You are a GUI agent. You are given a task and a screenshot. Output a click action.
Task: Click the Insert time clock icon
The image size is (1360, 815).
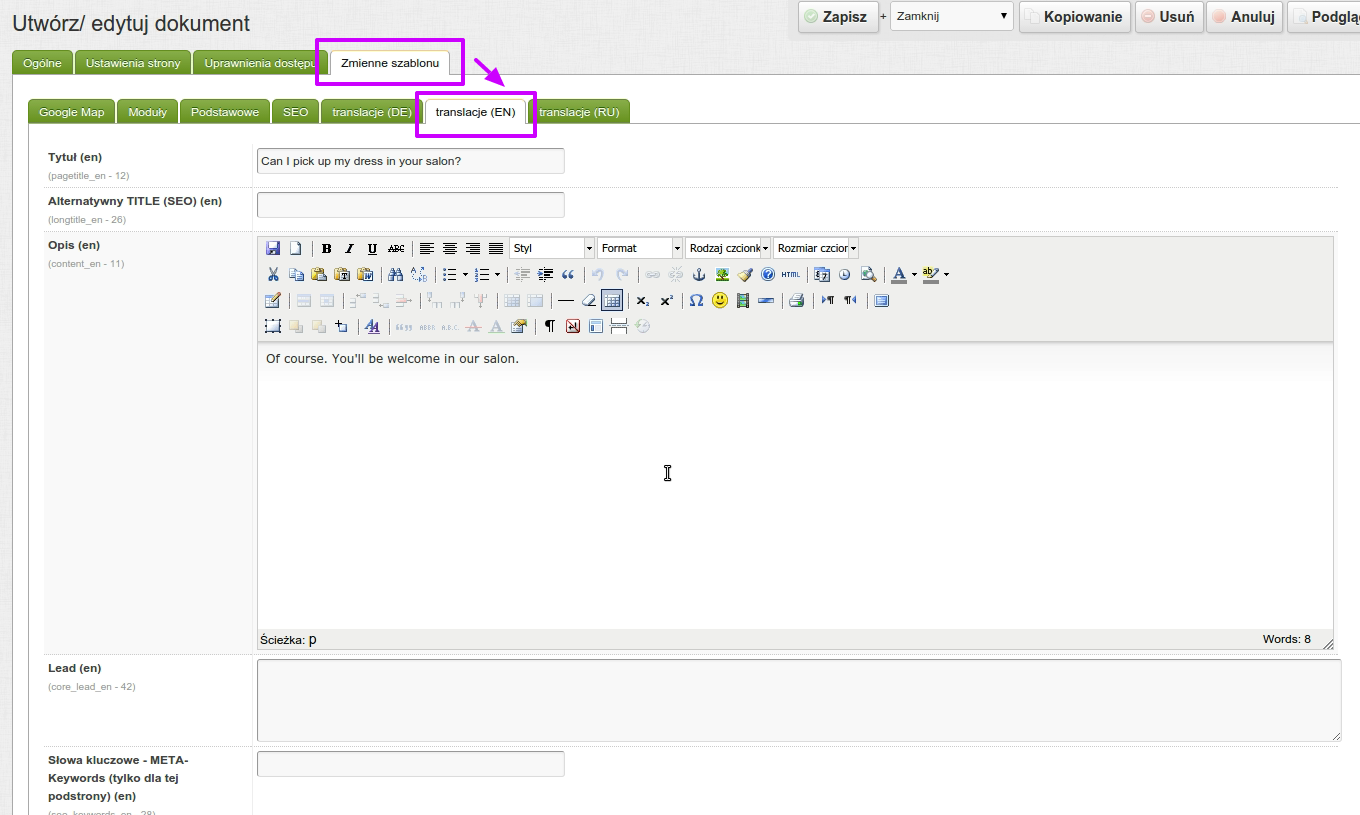(844, 274)
